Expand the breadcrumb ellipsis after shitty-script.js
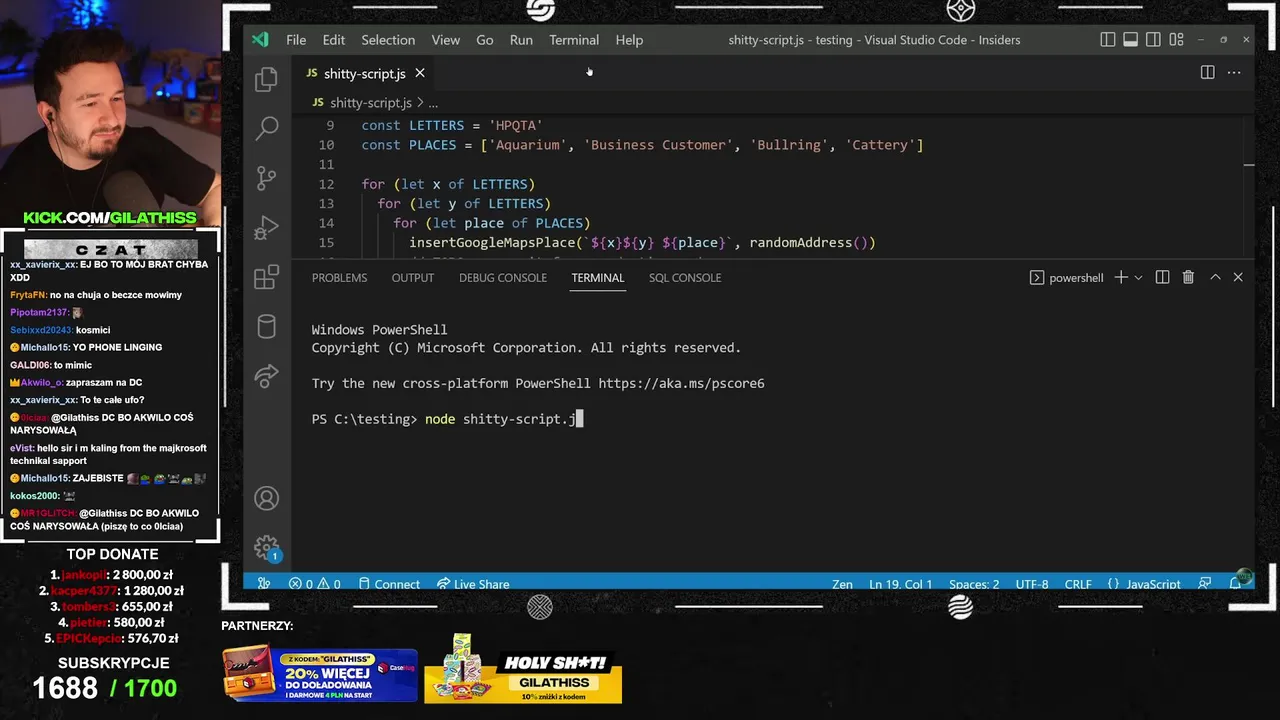The width and height of the screenshot is (1280, 720). (x=433, y=103)
